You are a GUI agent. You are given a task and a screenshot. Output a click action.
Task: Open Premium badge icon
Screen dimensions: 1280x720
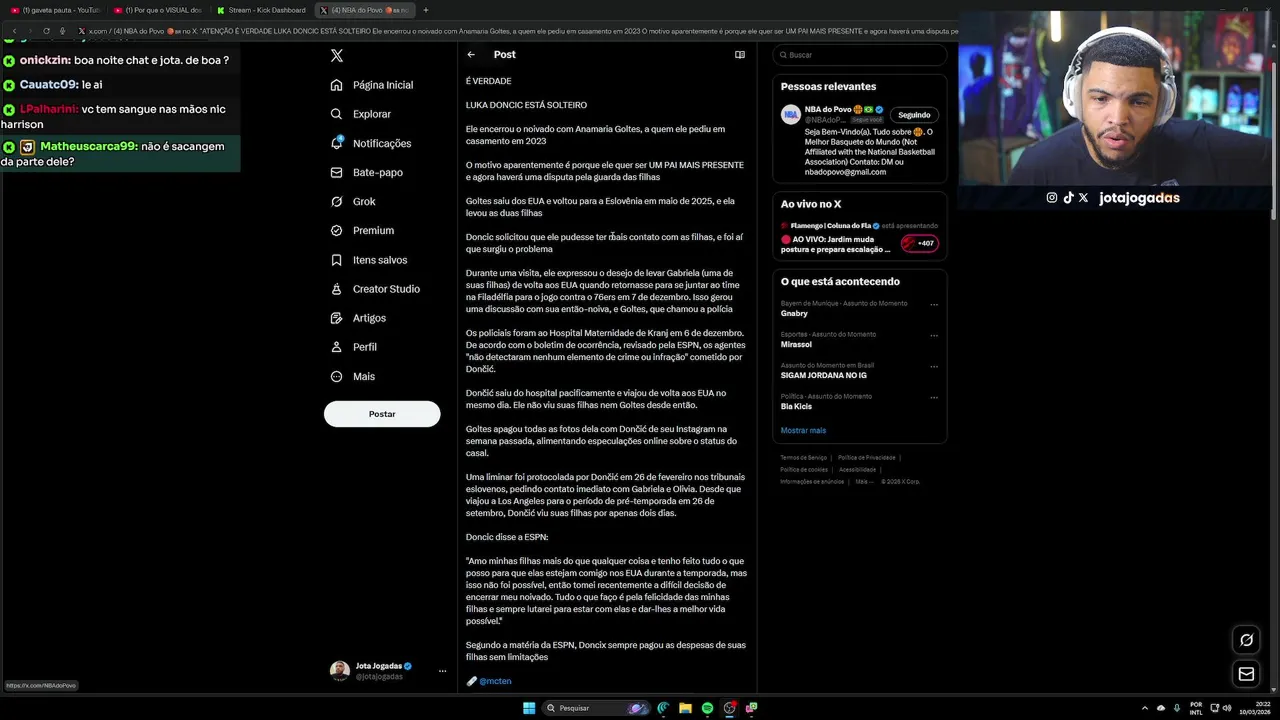[x=337, y=230]
